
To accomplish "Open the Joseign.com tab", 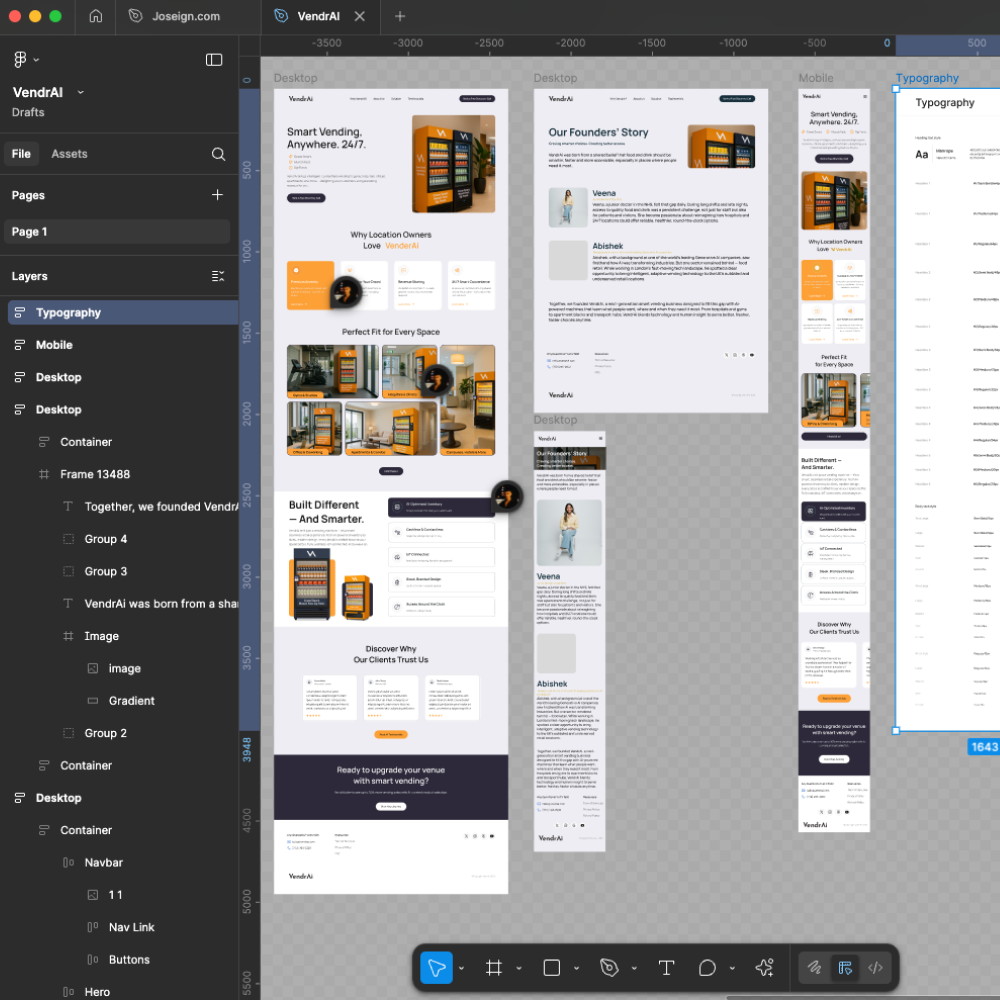I will (186, 16).
